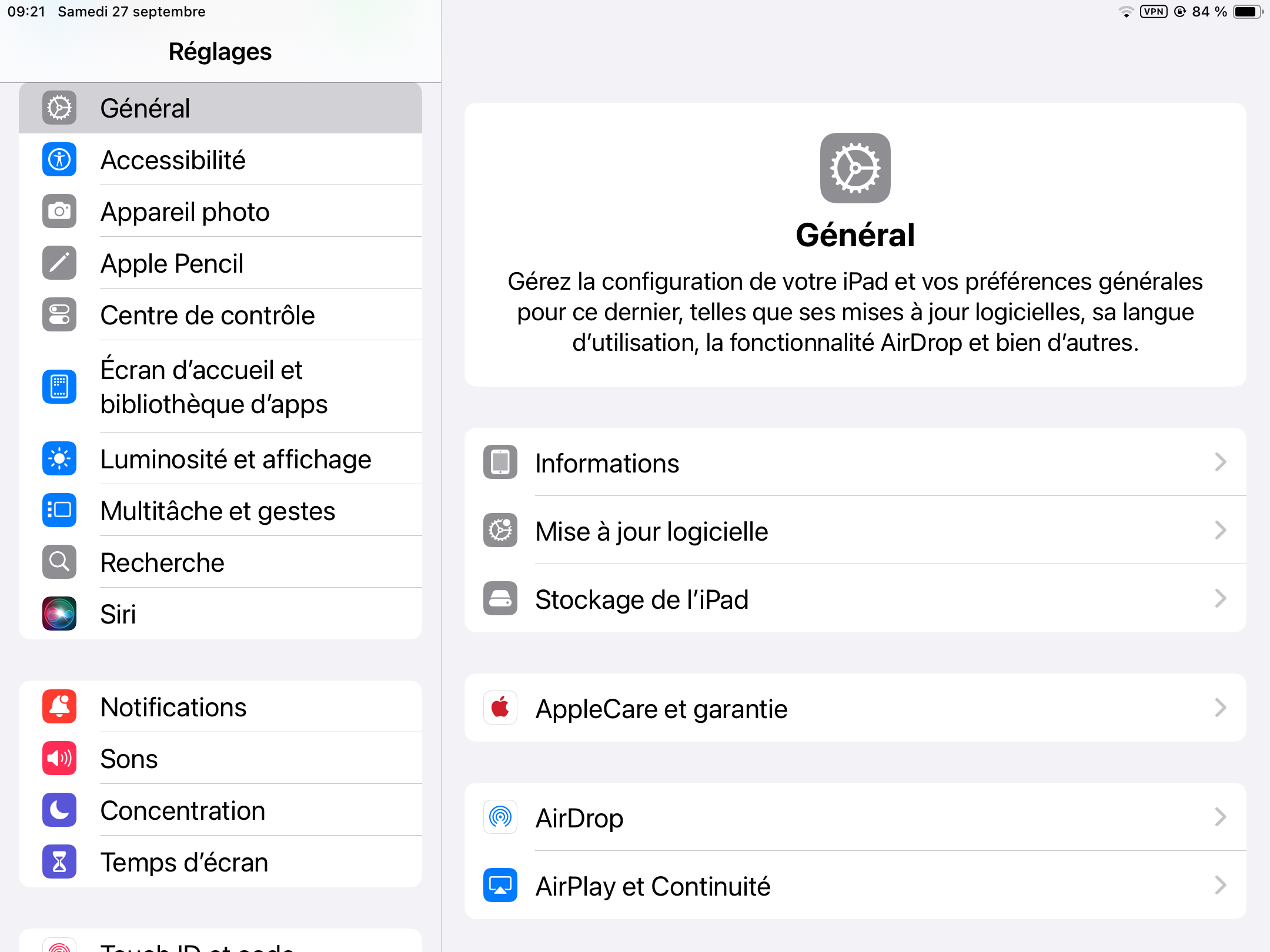Tap the Concentration moon icon
The image size is (1270, 952).
[x=59, y=810]
